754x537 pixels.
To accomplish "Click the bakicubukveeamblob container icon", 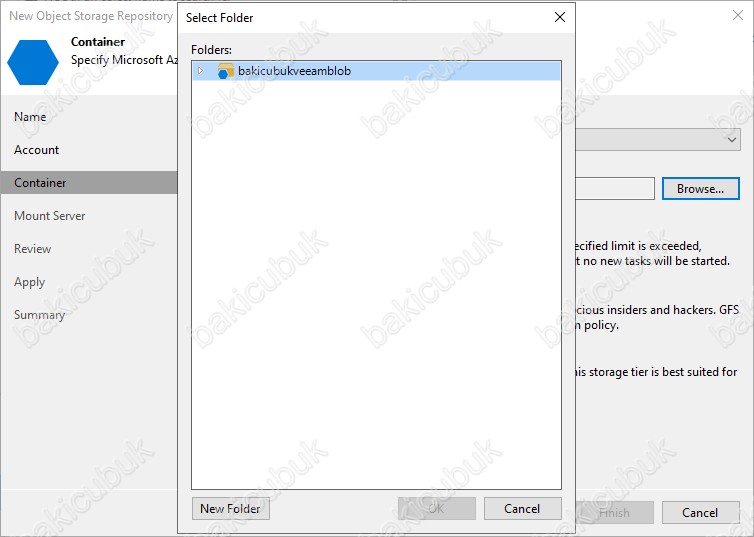I will click(225, 71).
